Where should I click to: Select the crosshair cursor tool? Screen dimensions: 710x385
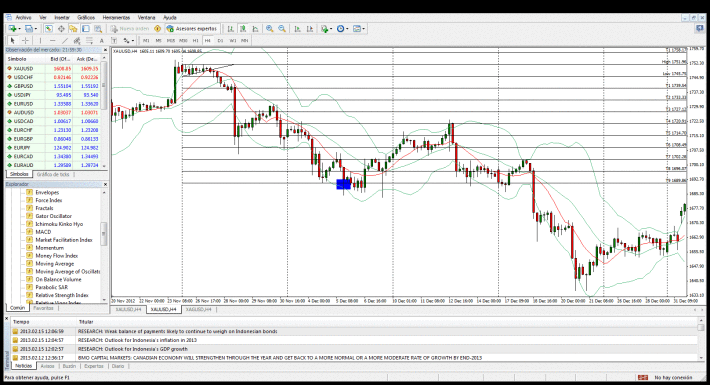click(25, 41)
